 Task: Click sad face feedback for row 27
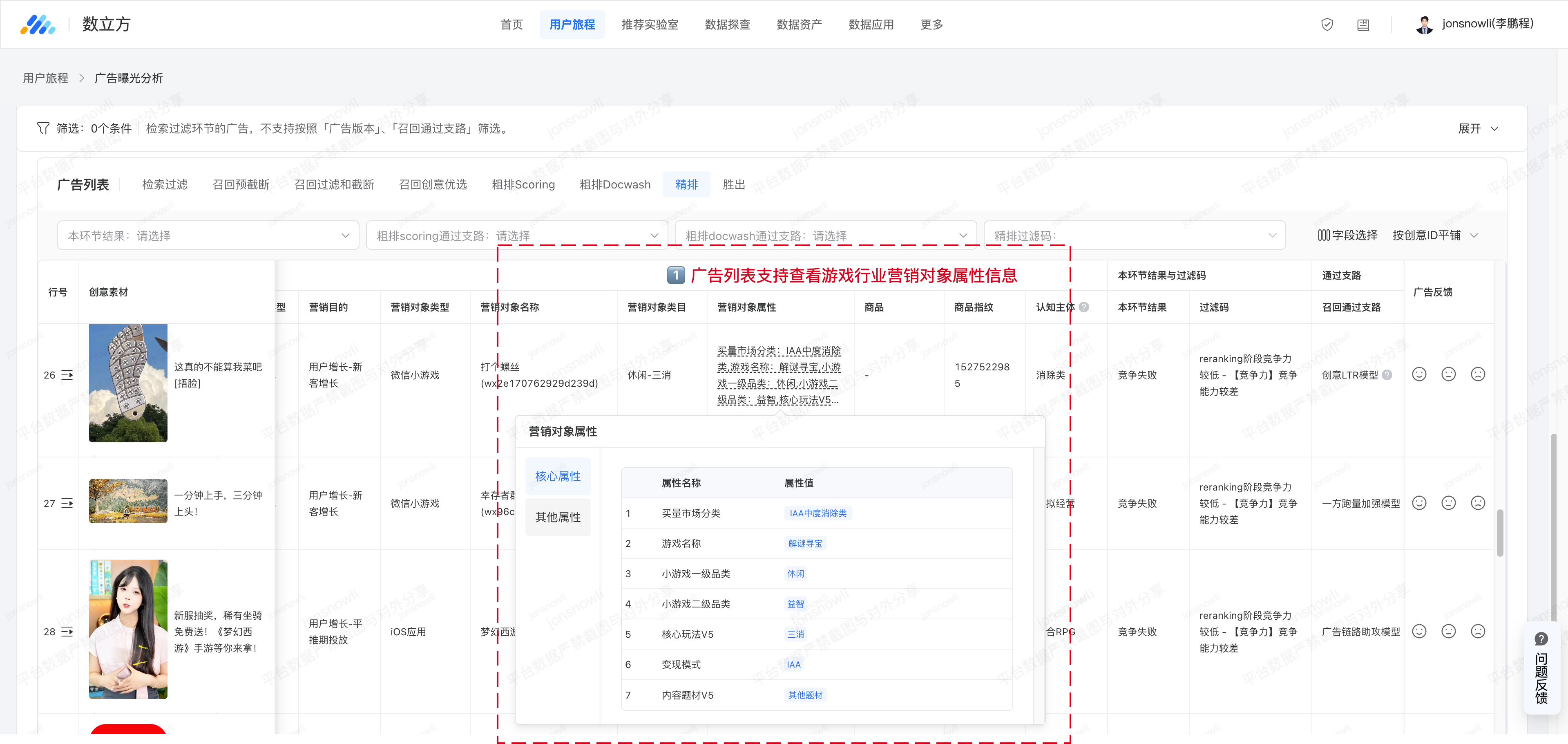click(x=1477, y=503)
